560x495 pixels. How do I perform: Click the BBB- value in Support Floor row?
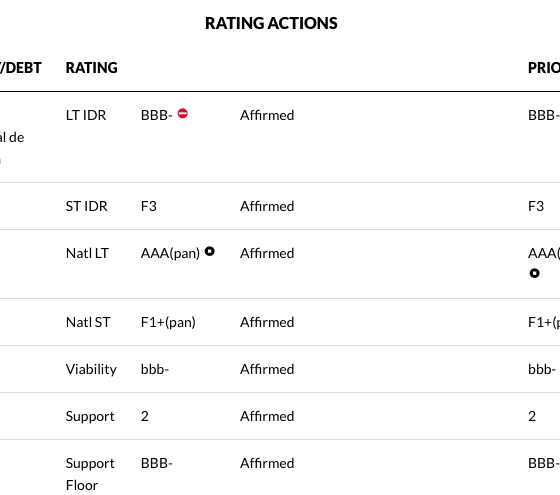(156, 463)
